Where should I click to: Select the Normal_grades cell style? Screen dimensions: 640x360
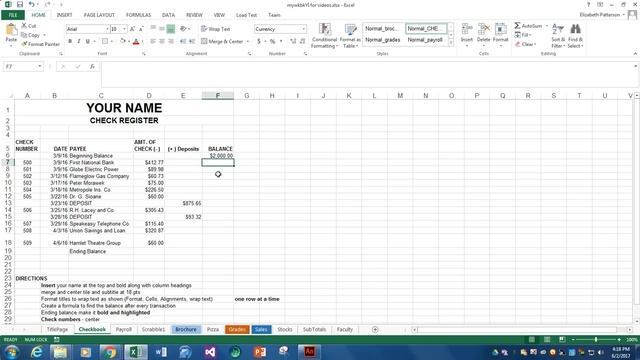[382, 40]
